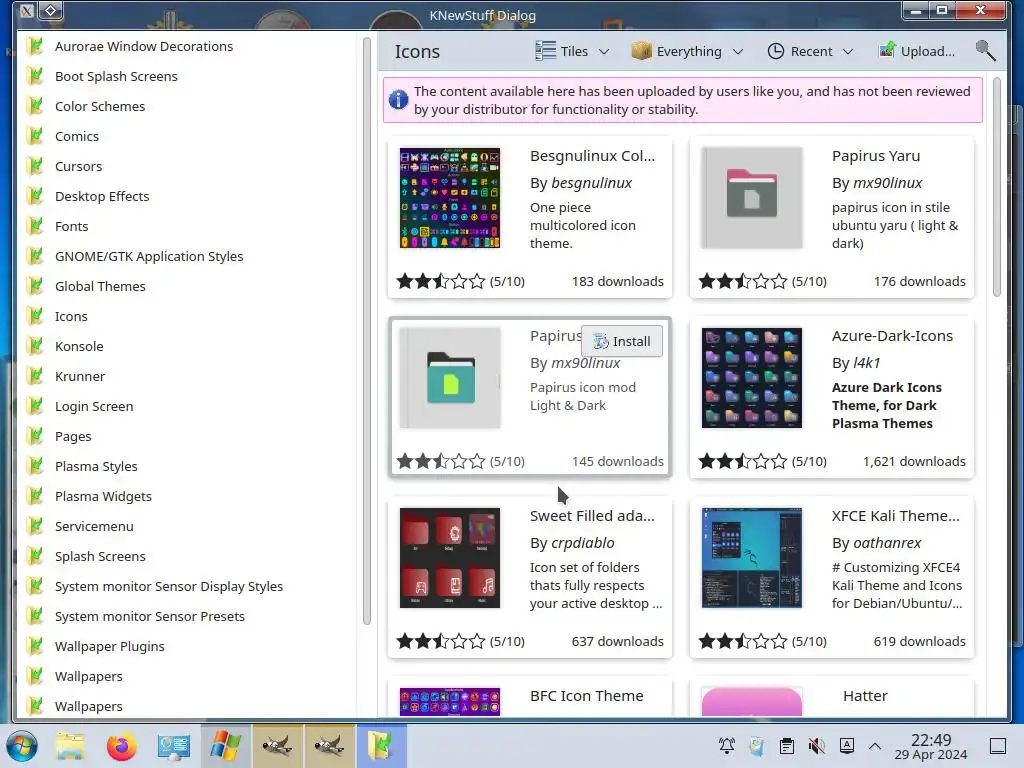The height and width of the screenshot is (768, 1024).
Task: Click the Plasma Widgets category icon
Action: pyautogui.click(x=35, y=496)
